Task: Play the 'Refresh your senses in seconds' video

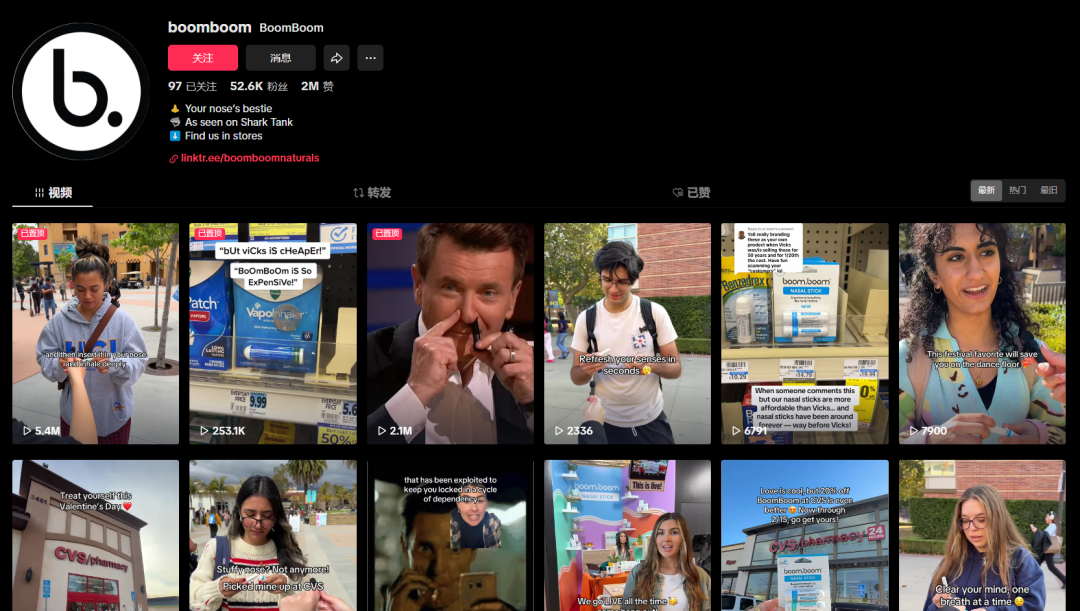Action: [x=627, y=333]
